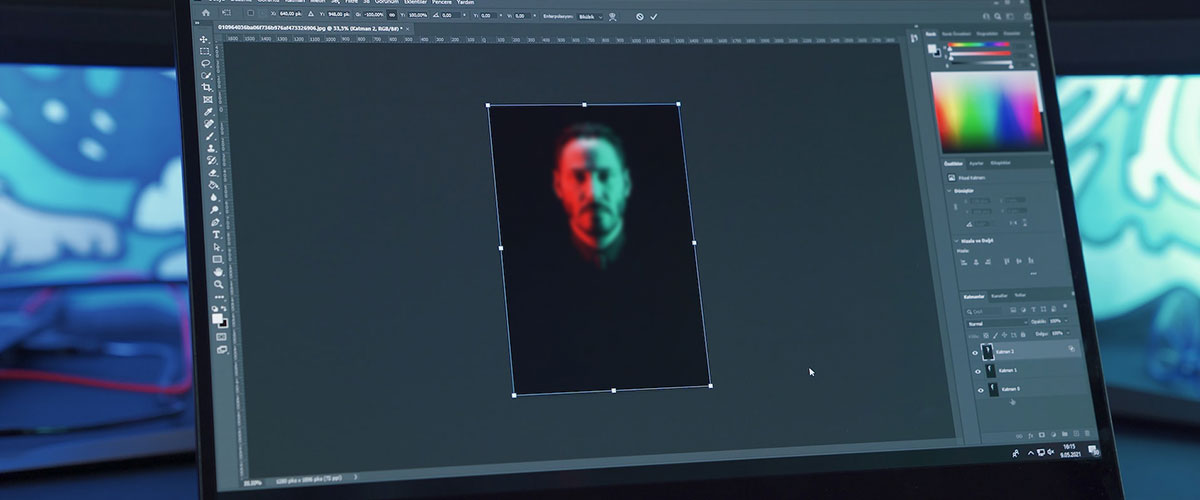This screenshot has height=500, width=1200.
Task: Select the Rectangular Marquee tool
Action: [x=203, y=52]
